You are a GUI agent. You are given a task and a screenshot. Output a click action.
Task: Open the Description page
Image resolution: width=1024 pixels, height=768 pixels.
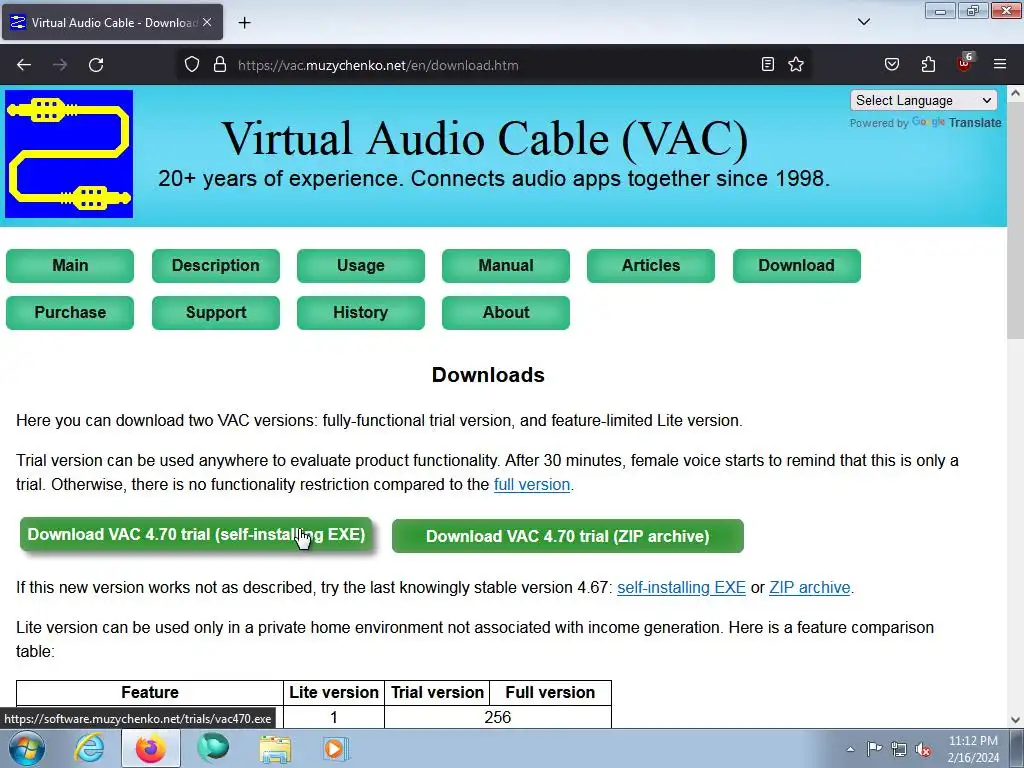(216, 265)
